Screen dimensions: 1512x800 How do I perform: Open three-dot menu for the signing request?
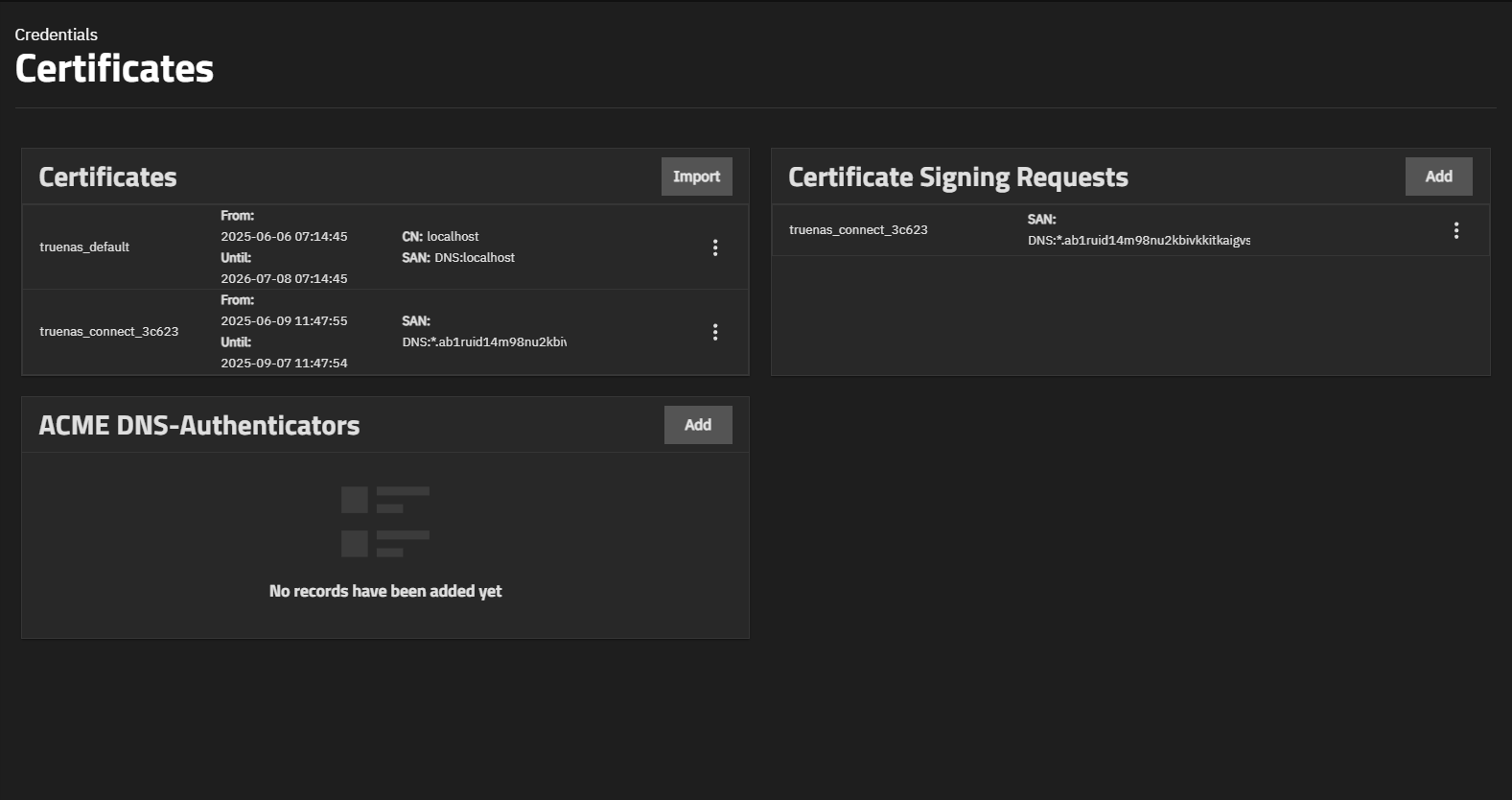click(1455, 230)
